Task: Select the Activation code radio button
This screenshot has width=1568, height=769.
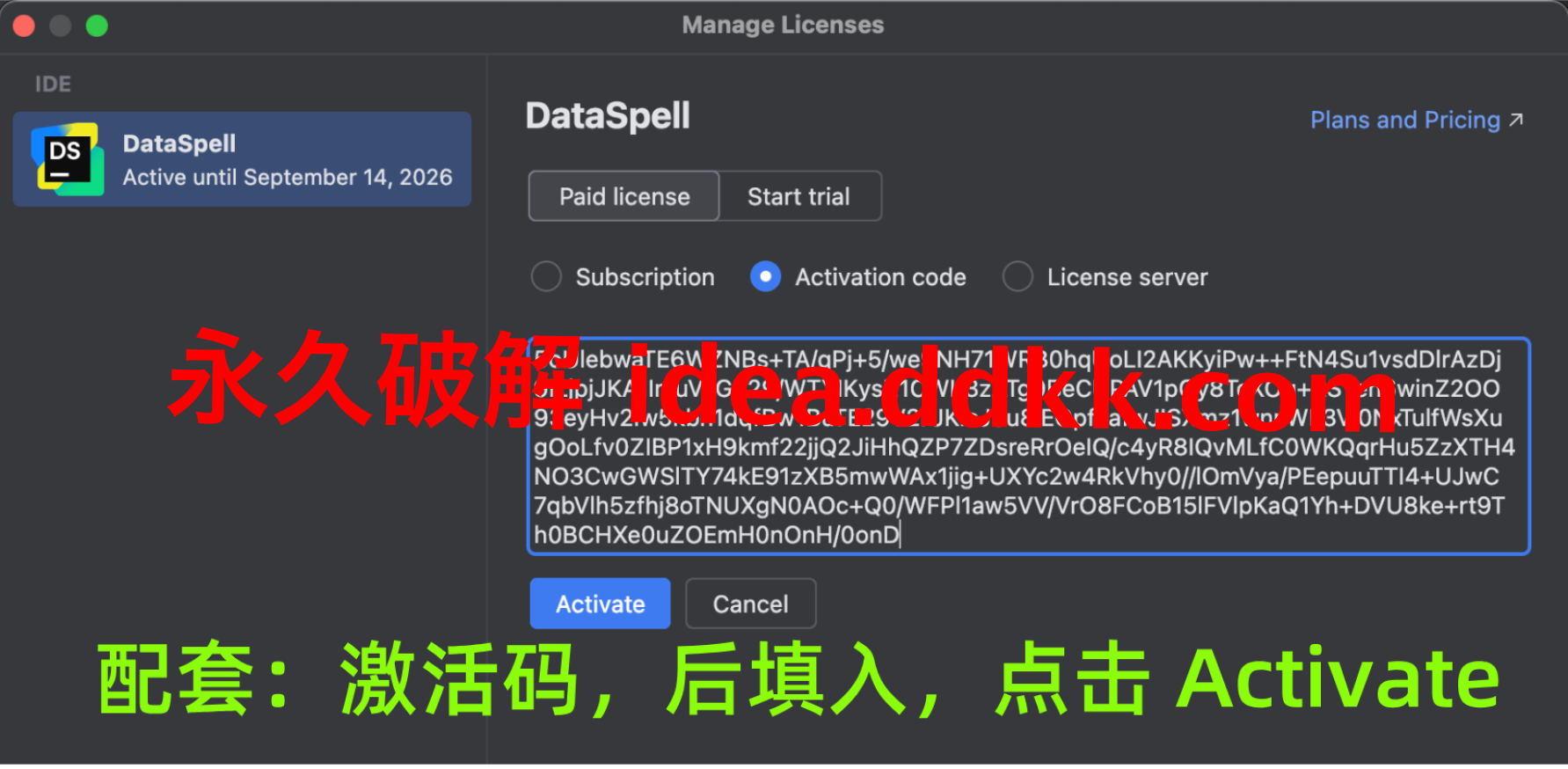Action: click(x=765, y=276)
